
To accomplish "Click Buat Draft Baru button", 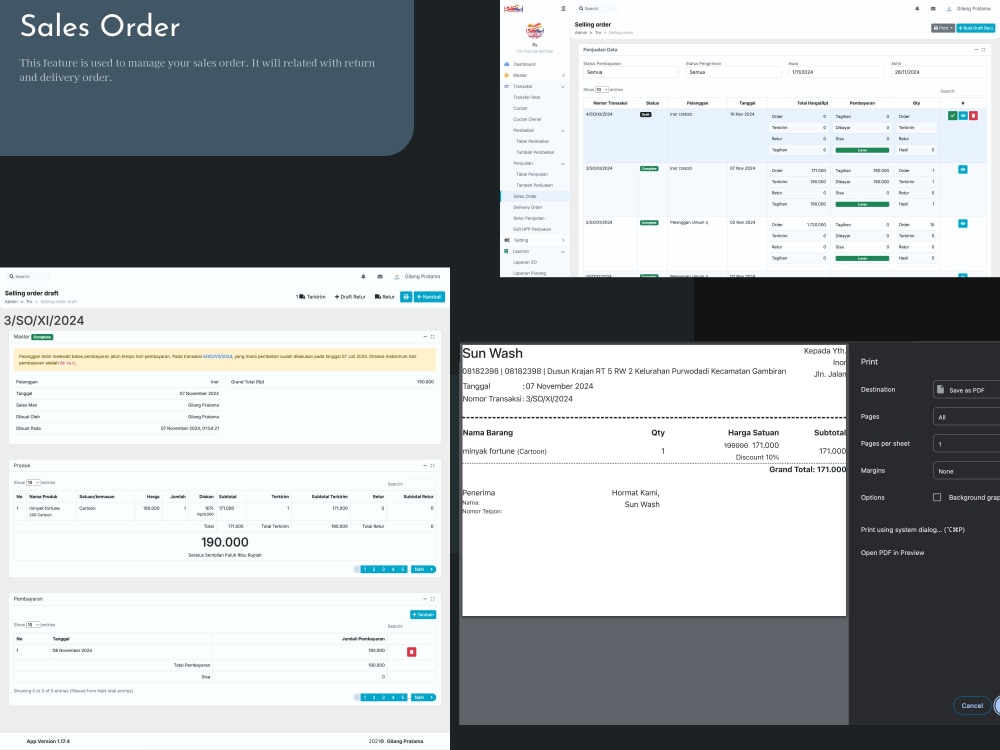I will click(x=976, y=28).
